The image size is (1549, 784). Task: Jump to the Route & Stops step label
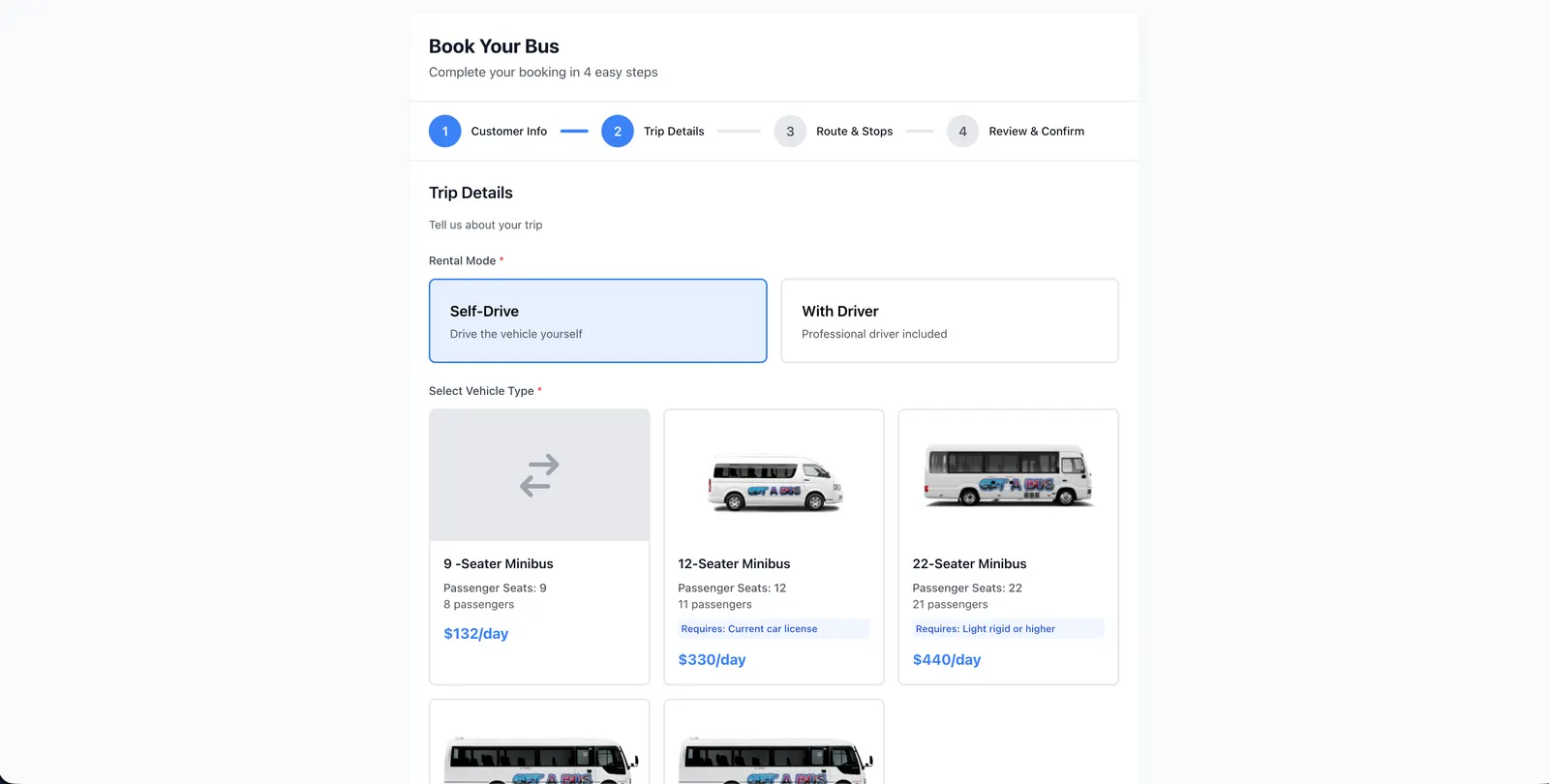pos(854,132)
